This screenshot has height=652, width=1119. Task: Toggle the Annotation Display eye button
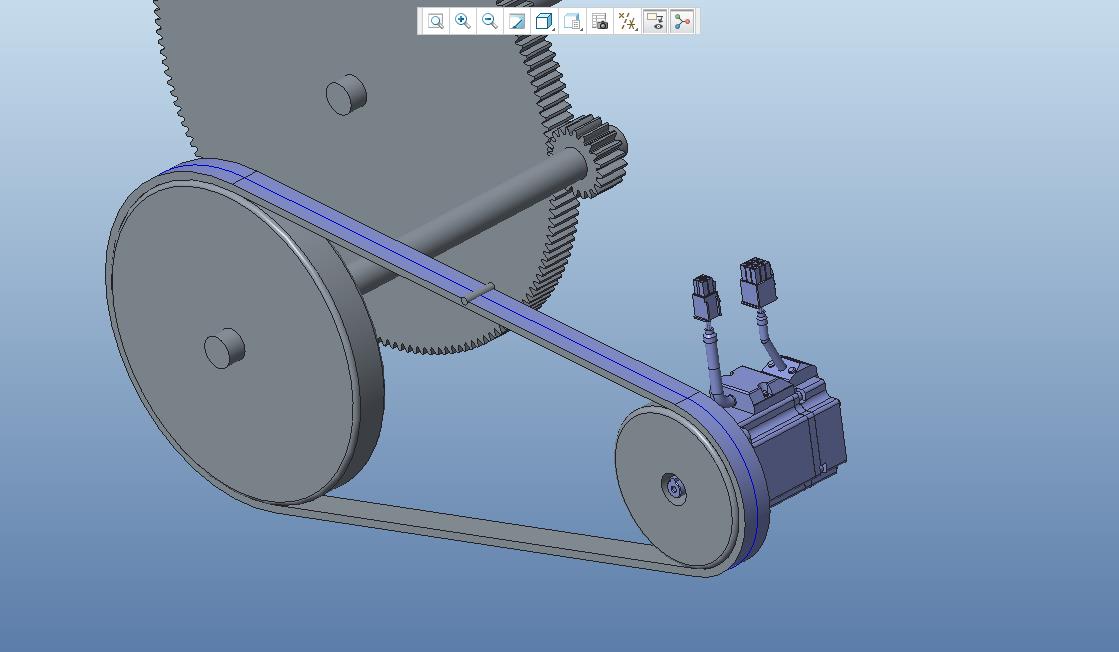point(654,21)
